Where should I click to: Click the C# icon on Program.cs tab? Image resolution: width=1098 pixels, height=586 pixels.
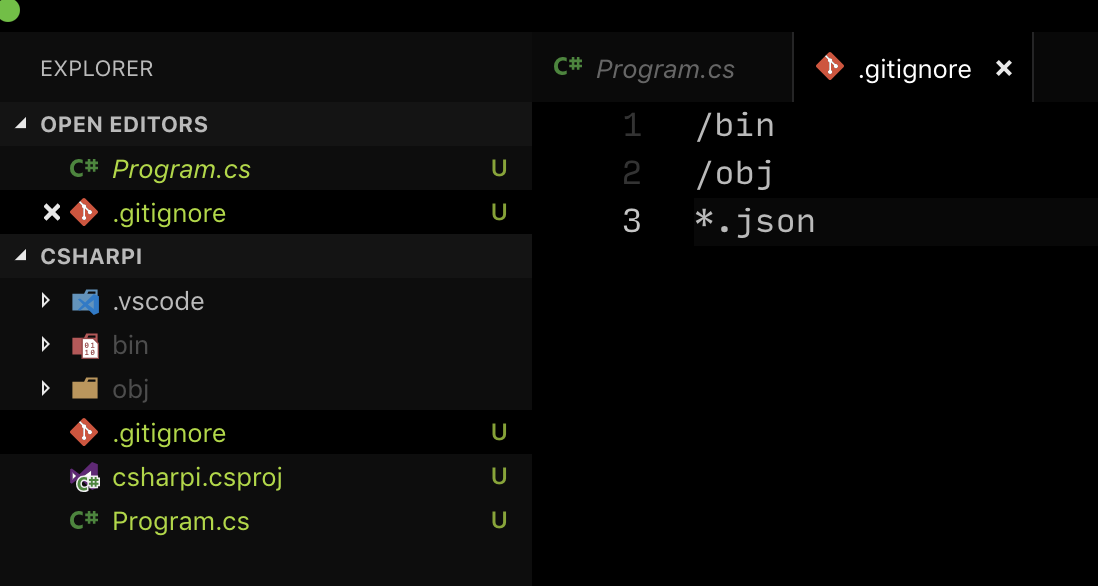pos(568,68)
